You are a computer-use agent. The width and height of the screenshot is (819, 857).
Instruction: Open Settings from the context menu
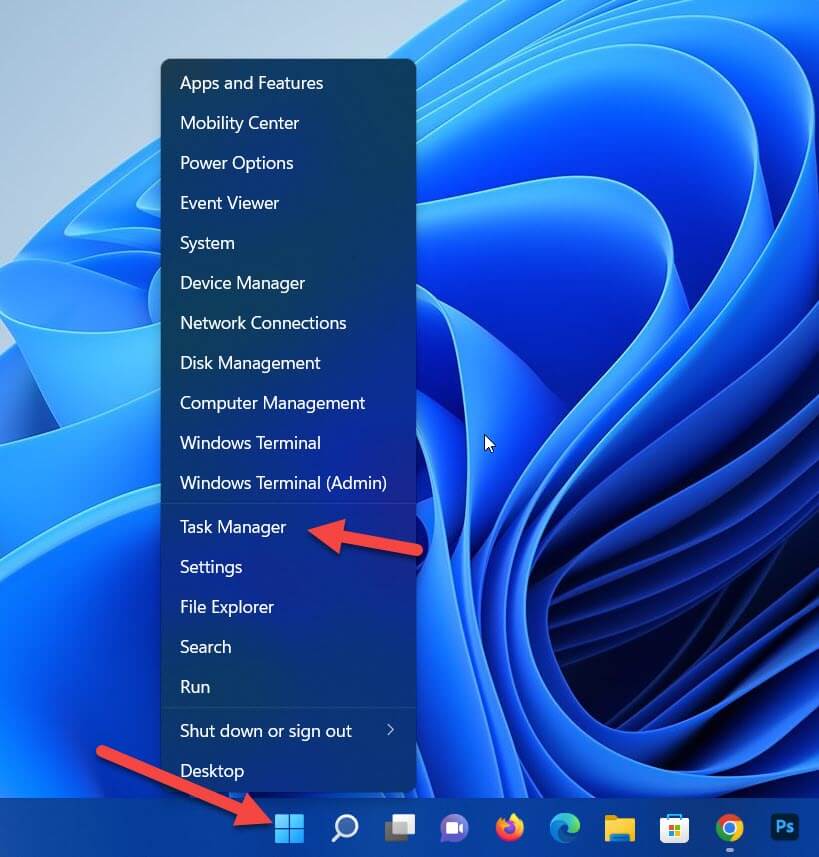click(x=211, y=567)
